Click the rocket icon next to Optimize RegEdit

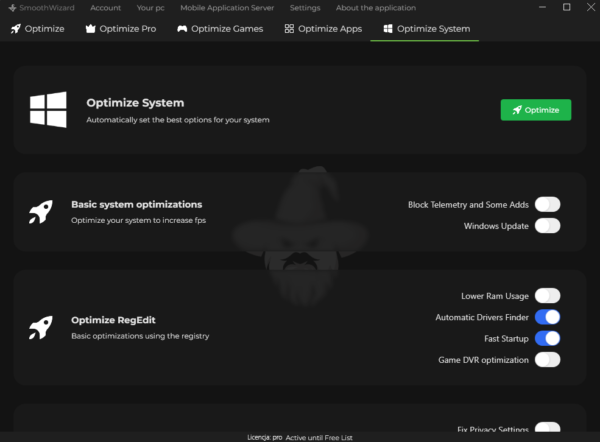point(40,327)
